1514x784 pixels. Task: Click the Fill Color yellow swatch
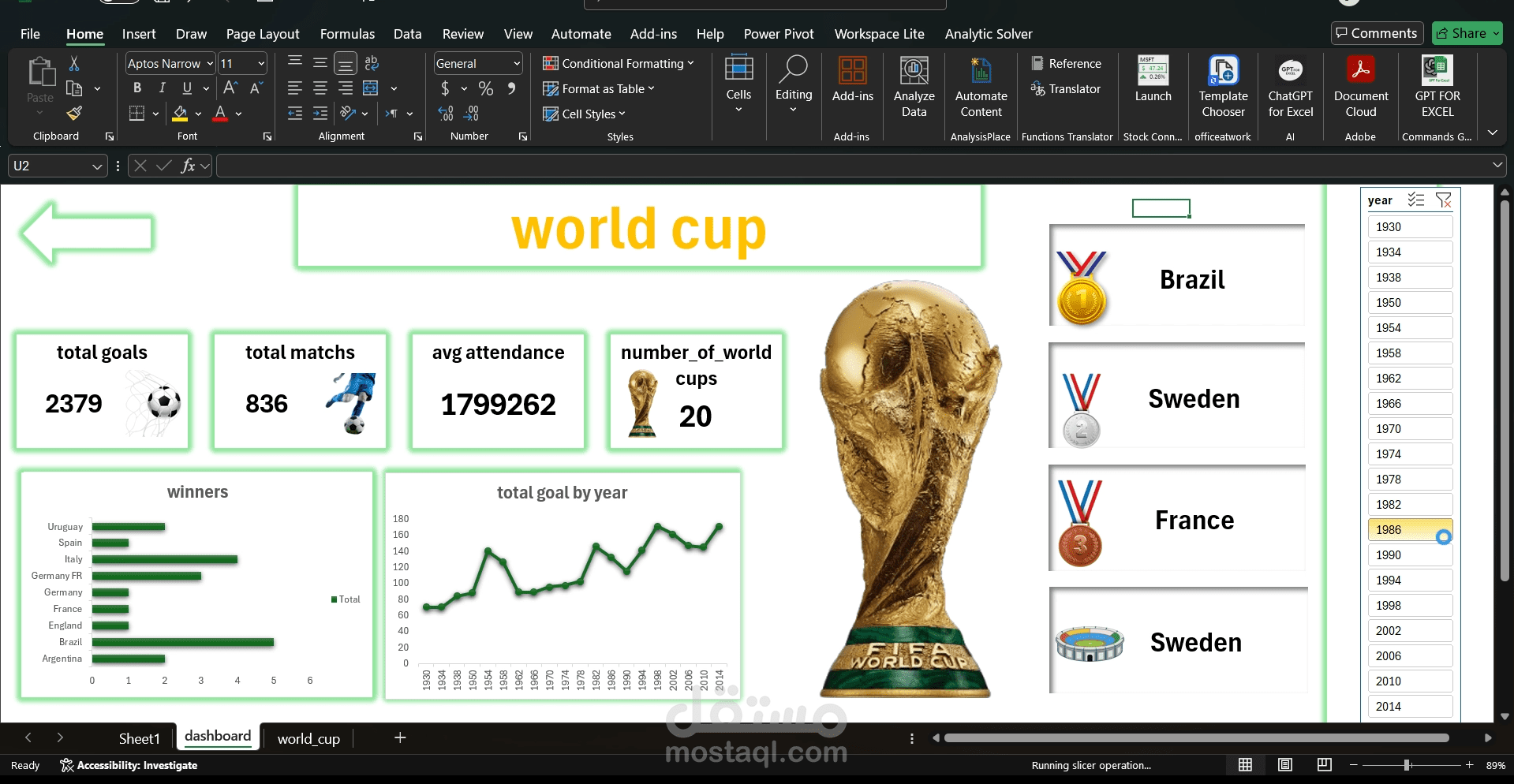pos(180,114)
